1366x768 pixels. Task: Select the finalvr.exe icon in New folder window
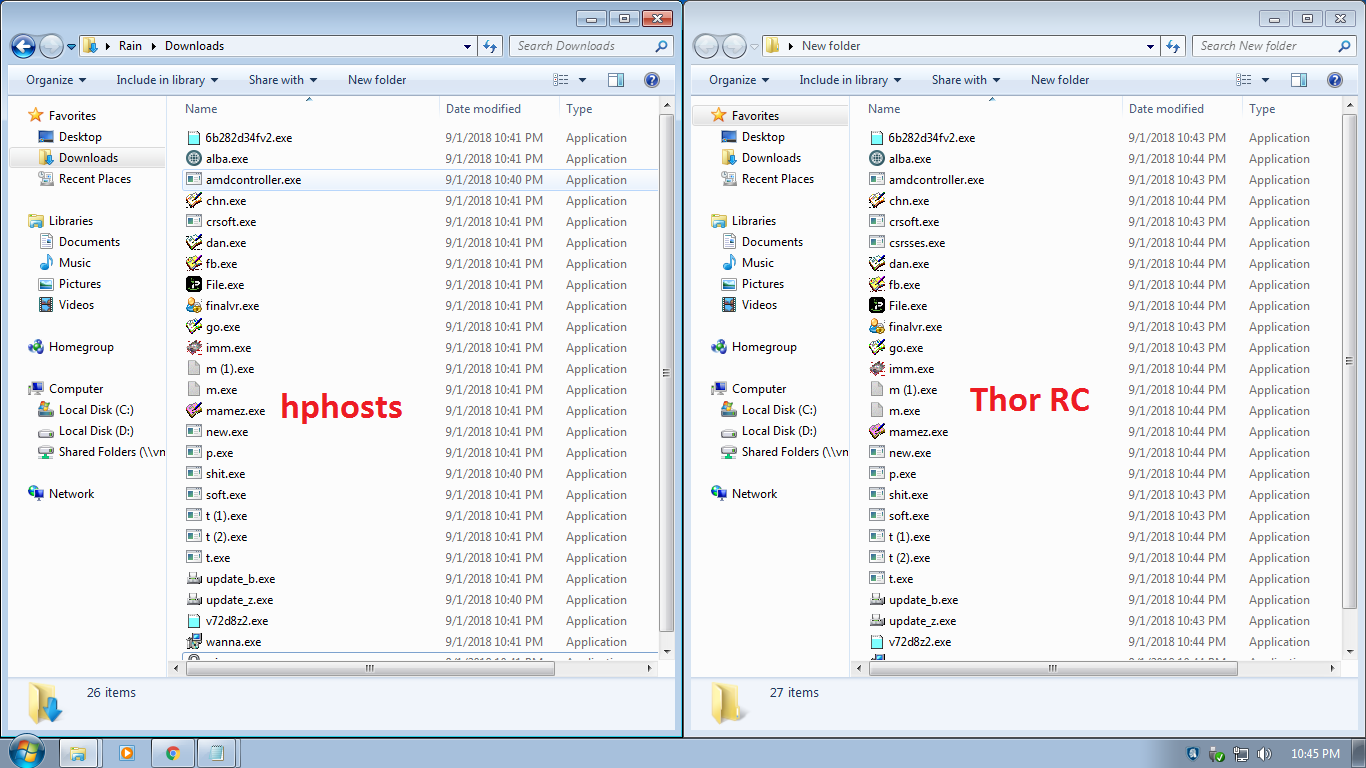878,327
